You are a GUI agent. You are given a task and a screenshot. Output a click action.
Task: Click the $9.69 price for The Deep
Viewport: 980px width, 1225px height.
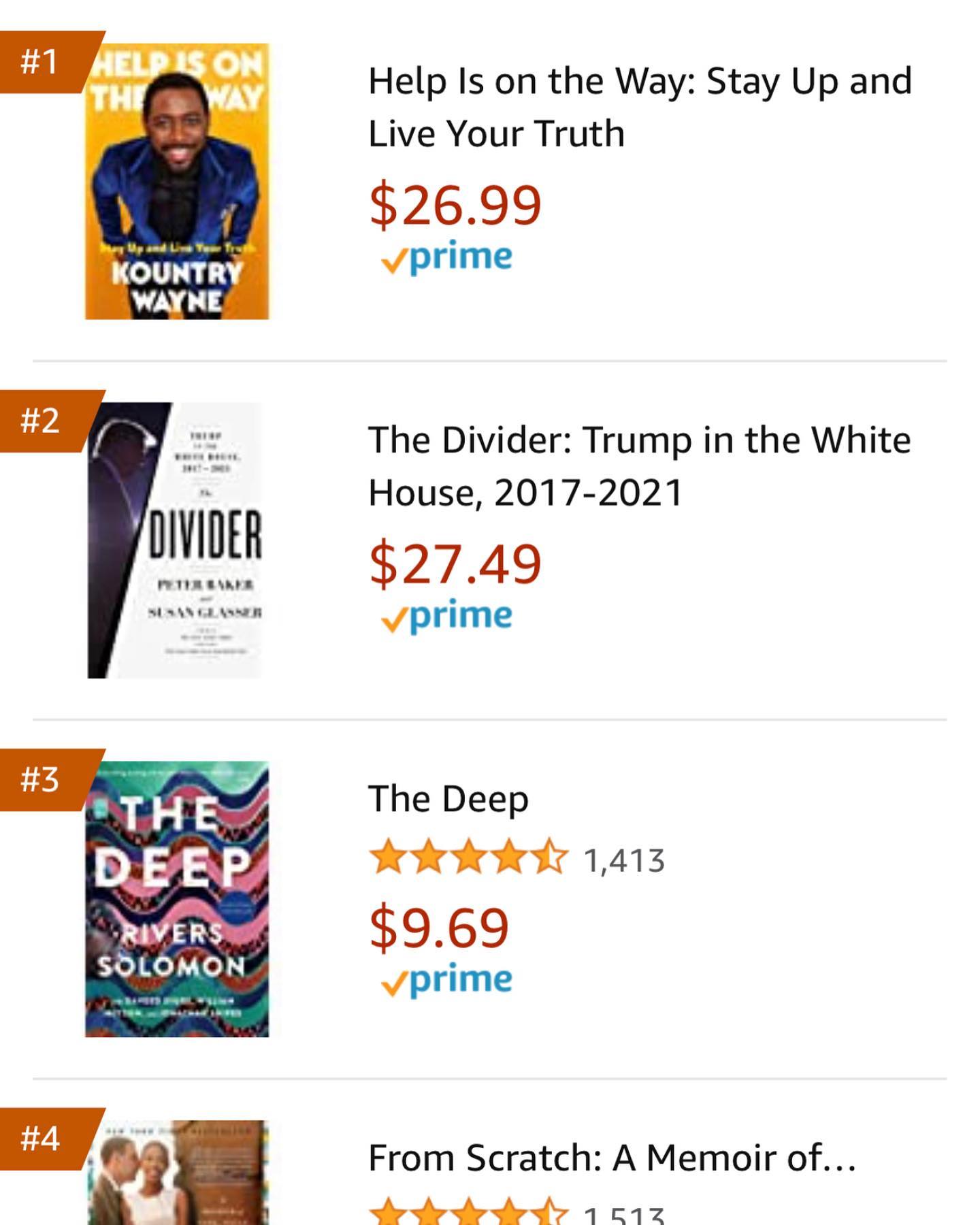pyautogui.click(x=438, y=927)
